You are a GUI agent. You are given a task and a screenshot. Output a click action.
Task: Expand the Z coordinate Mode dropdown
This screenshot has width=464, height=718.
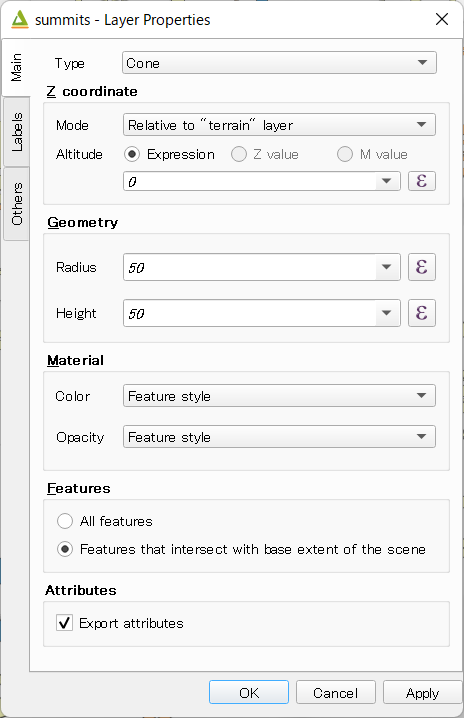[x=279, y=125]
